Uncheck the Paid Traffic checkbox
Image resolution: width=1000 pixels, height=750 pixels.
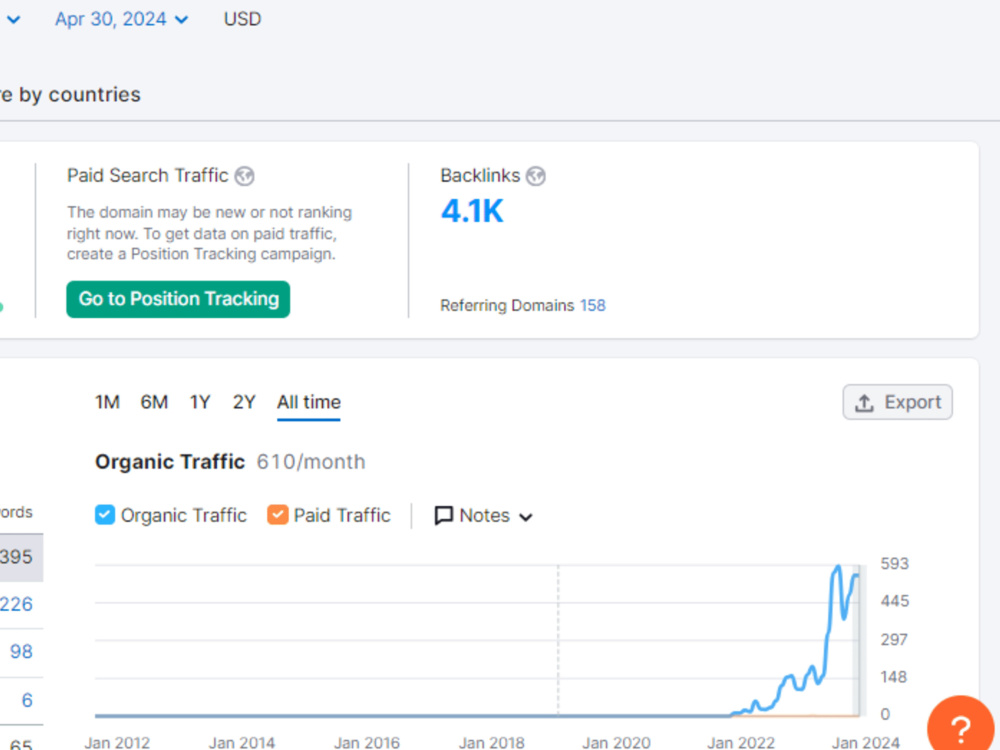[x=277, y=515]
